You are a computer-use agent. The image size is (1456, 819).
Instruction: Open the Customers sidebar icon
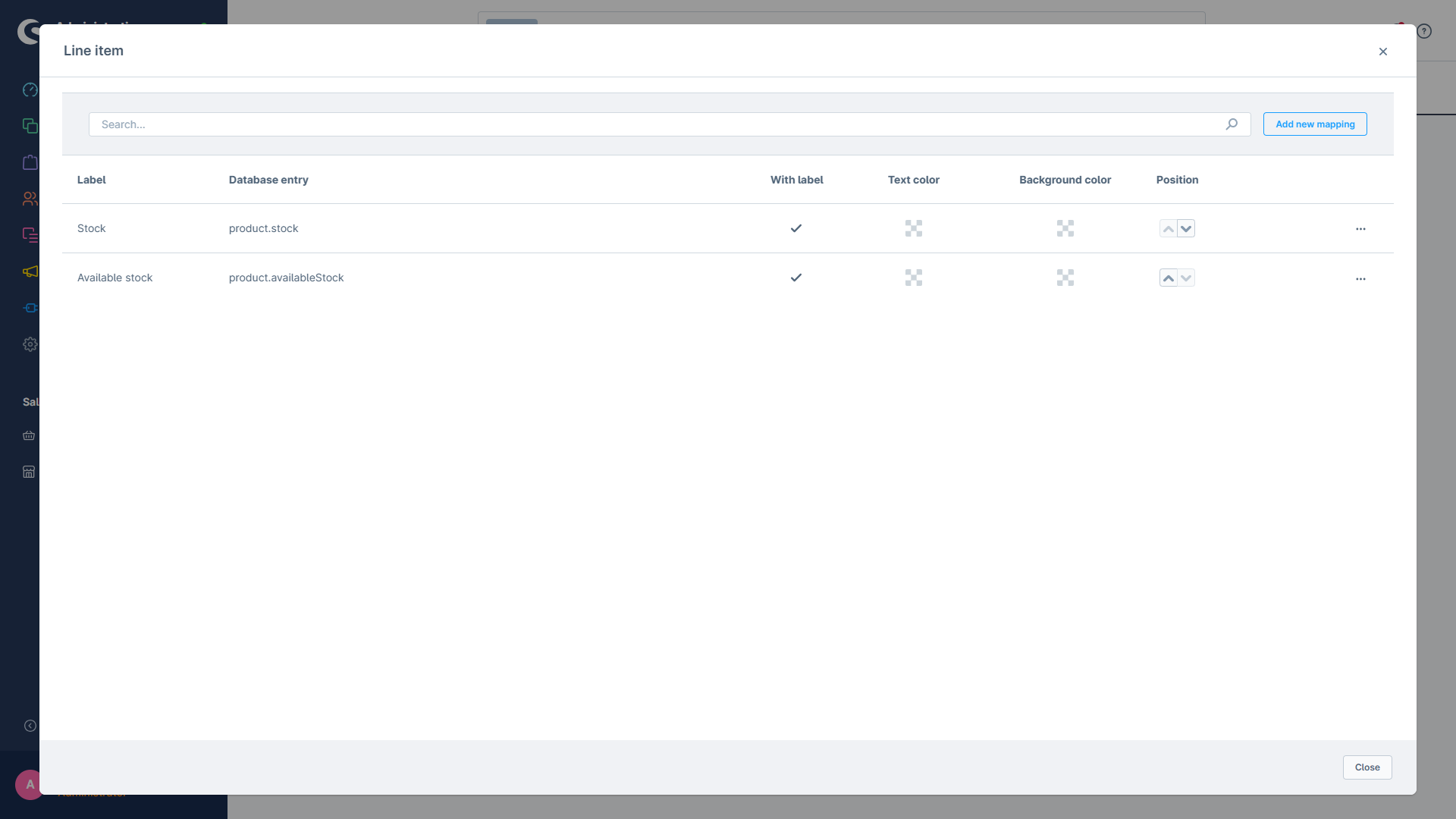[30, 199]
